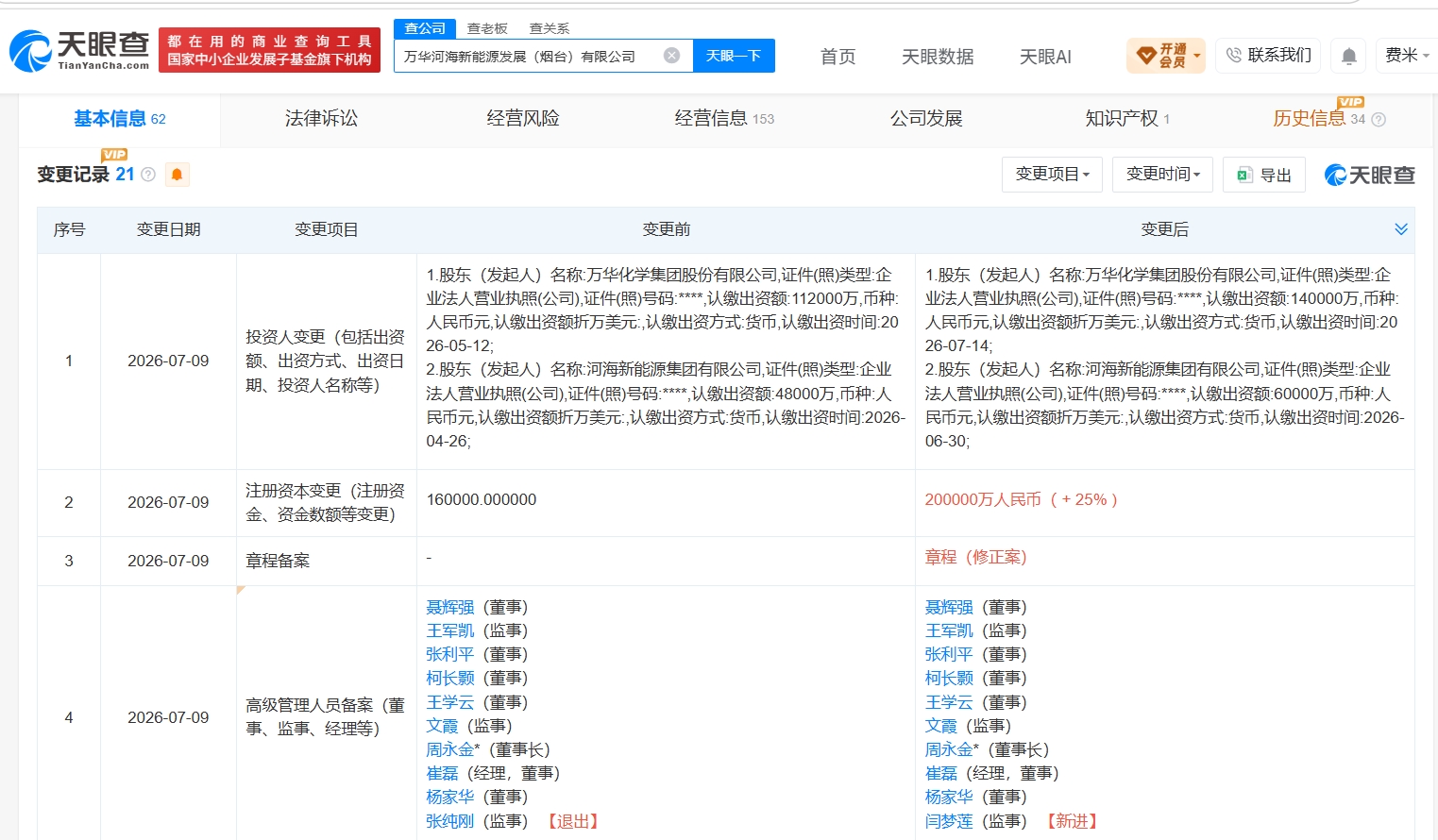
Task: Select 投资人变更 change item cell
Action: click(326, 361)
